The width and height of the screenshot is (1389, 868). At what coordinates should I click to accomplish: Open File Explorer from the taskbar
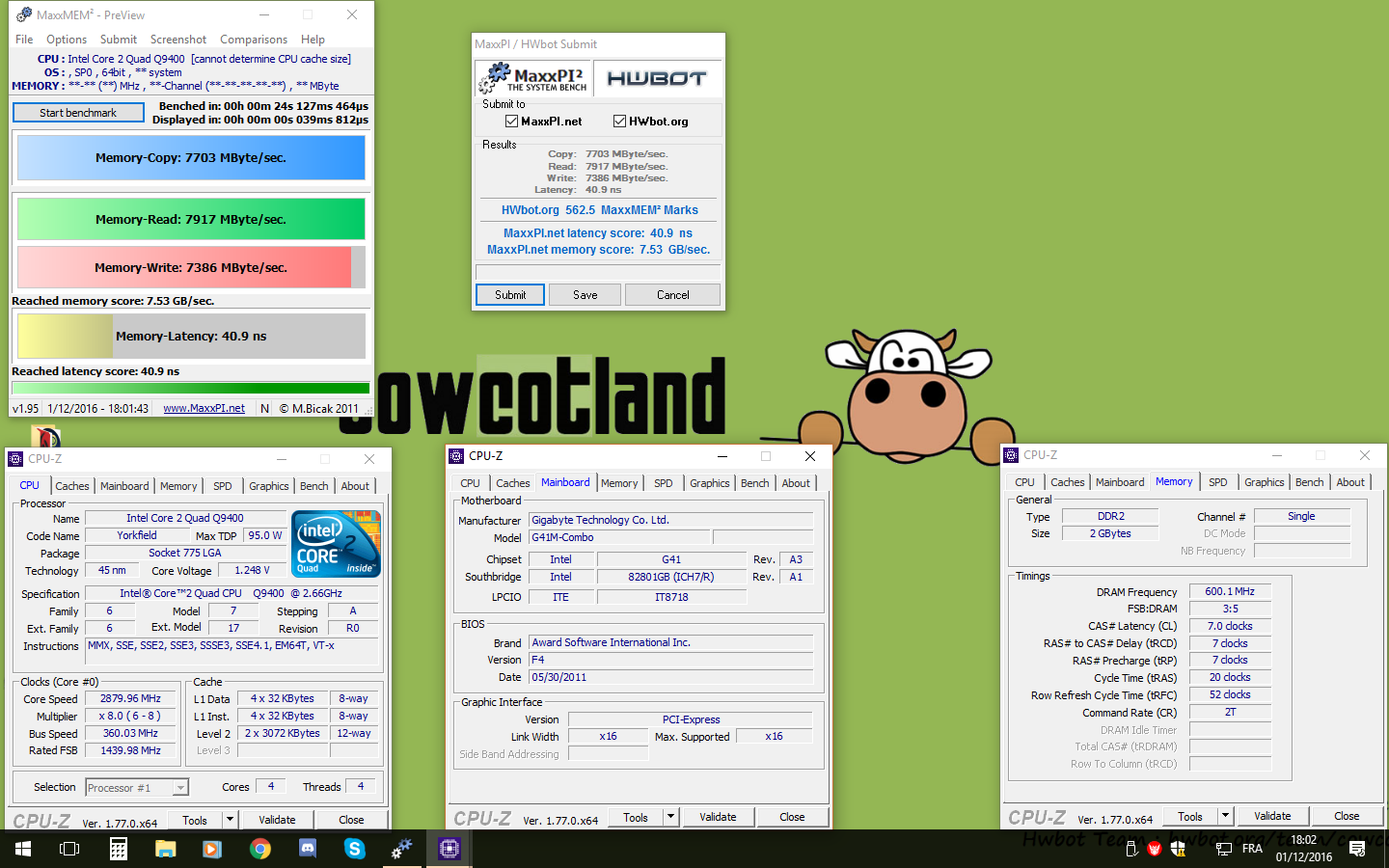click(x=166, y=849)
